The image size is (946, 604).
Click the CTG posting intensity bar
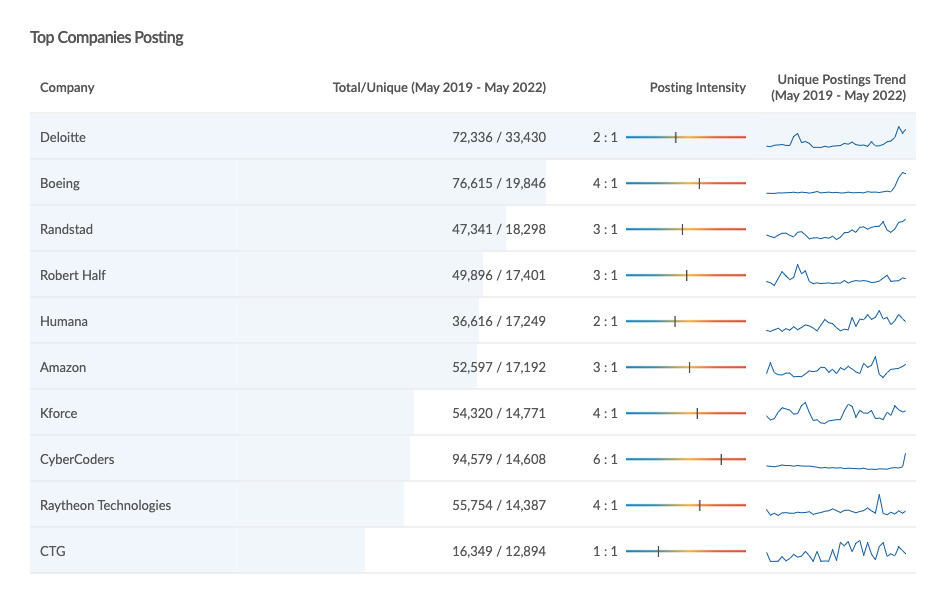686,552
